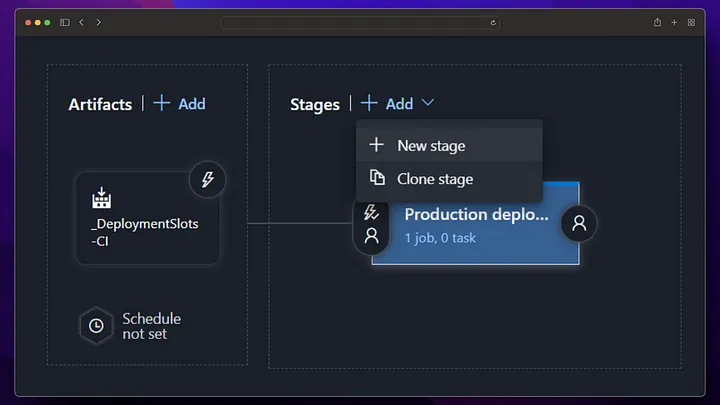
Task: Open a new browser tab
Action: click(674, 22)
